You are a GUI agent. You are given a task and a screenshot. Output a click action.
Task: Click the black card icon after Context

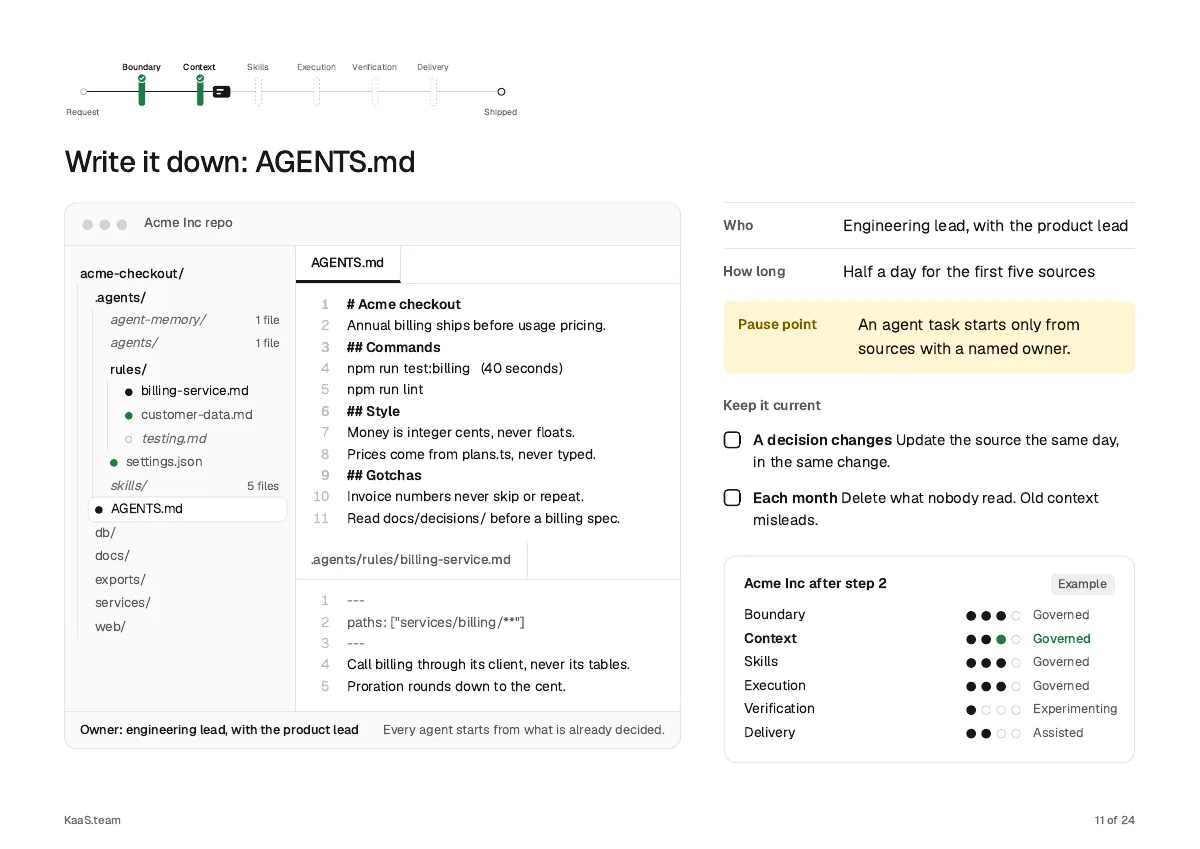tap(221, 92)
